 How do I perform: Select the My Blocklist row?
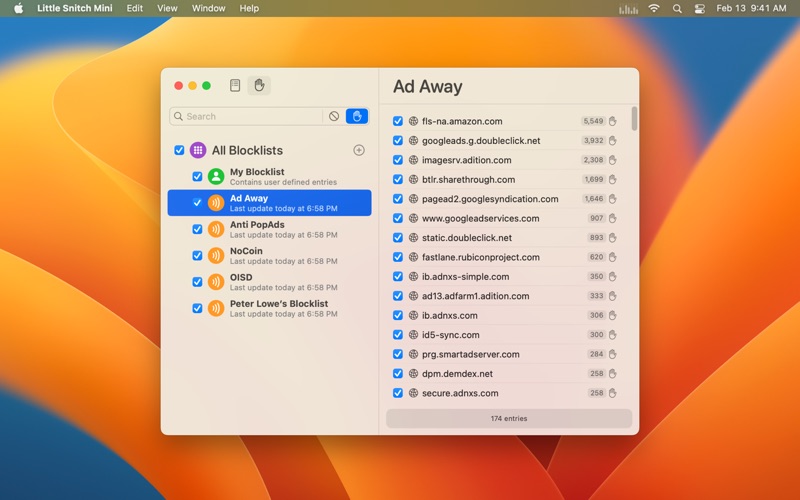click(269, 177)
